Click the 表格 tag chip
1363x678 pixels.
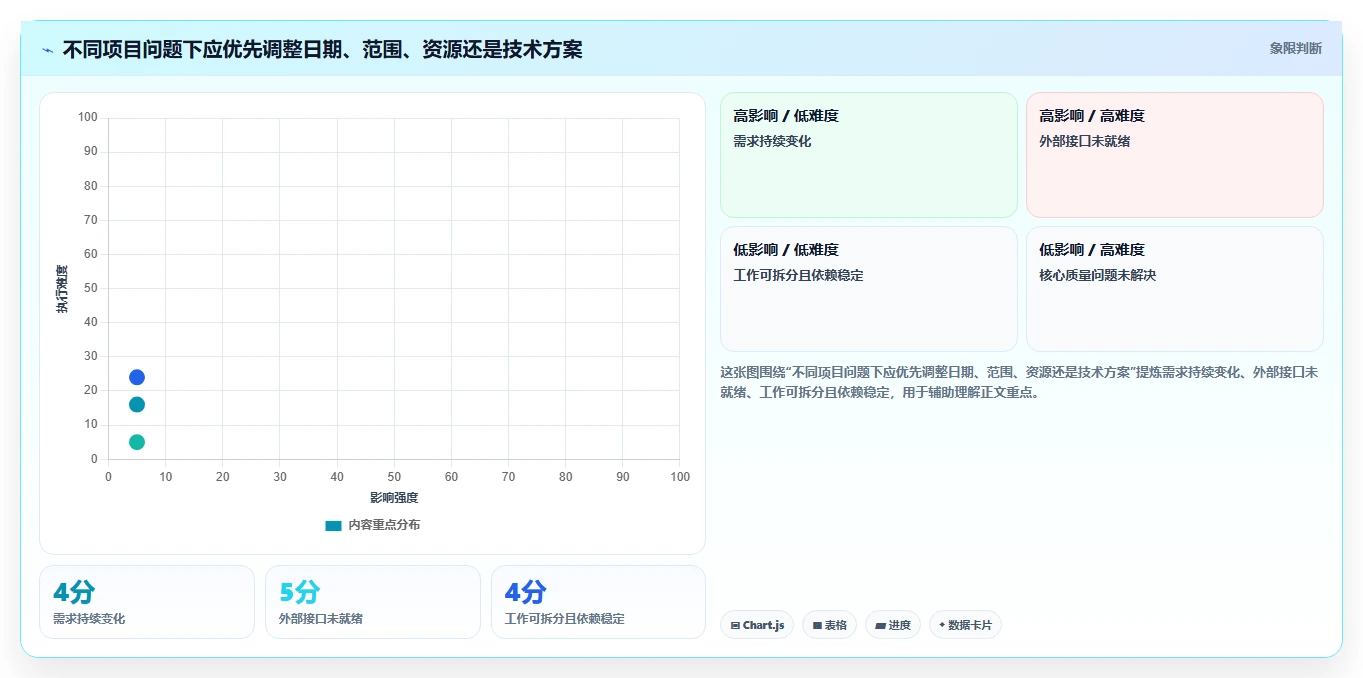(829, 625)
